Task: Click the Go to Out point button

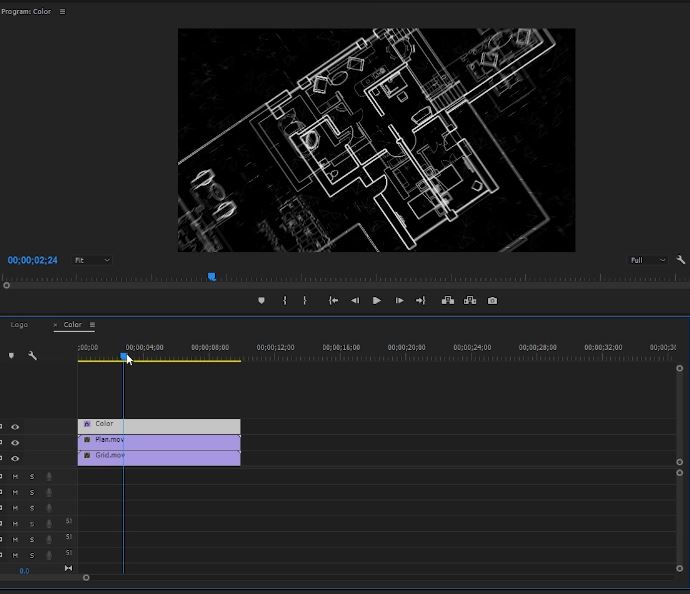Action: (x=420, y=300)
